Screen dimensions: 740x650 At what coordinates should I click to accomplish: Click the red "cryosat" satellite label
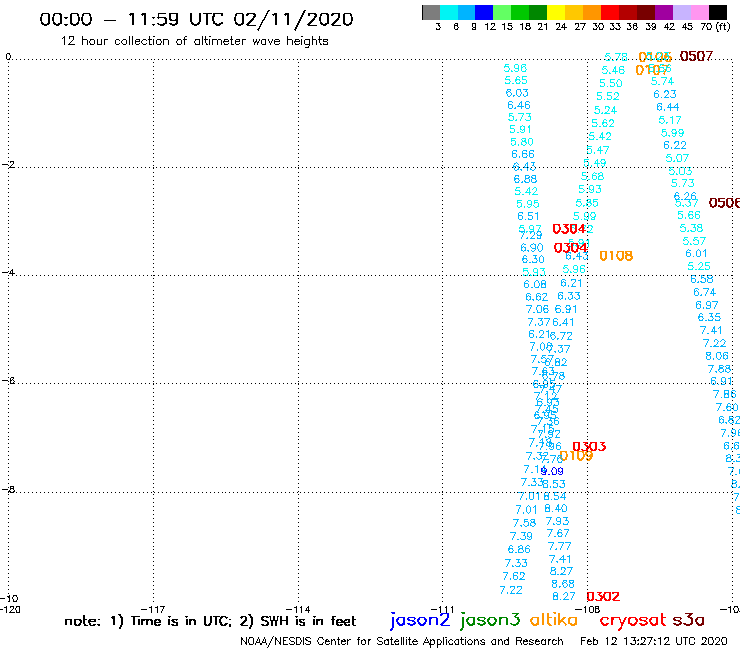(x=633, y=620)
